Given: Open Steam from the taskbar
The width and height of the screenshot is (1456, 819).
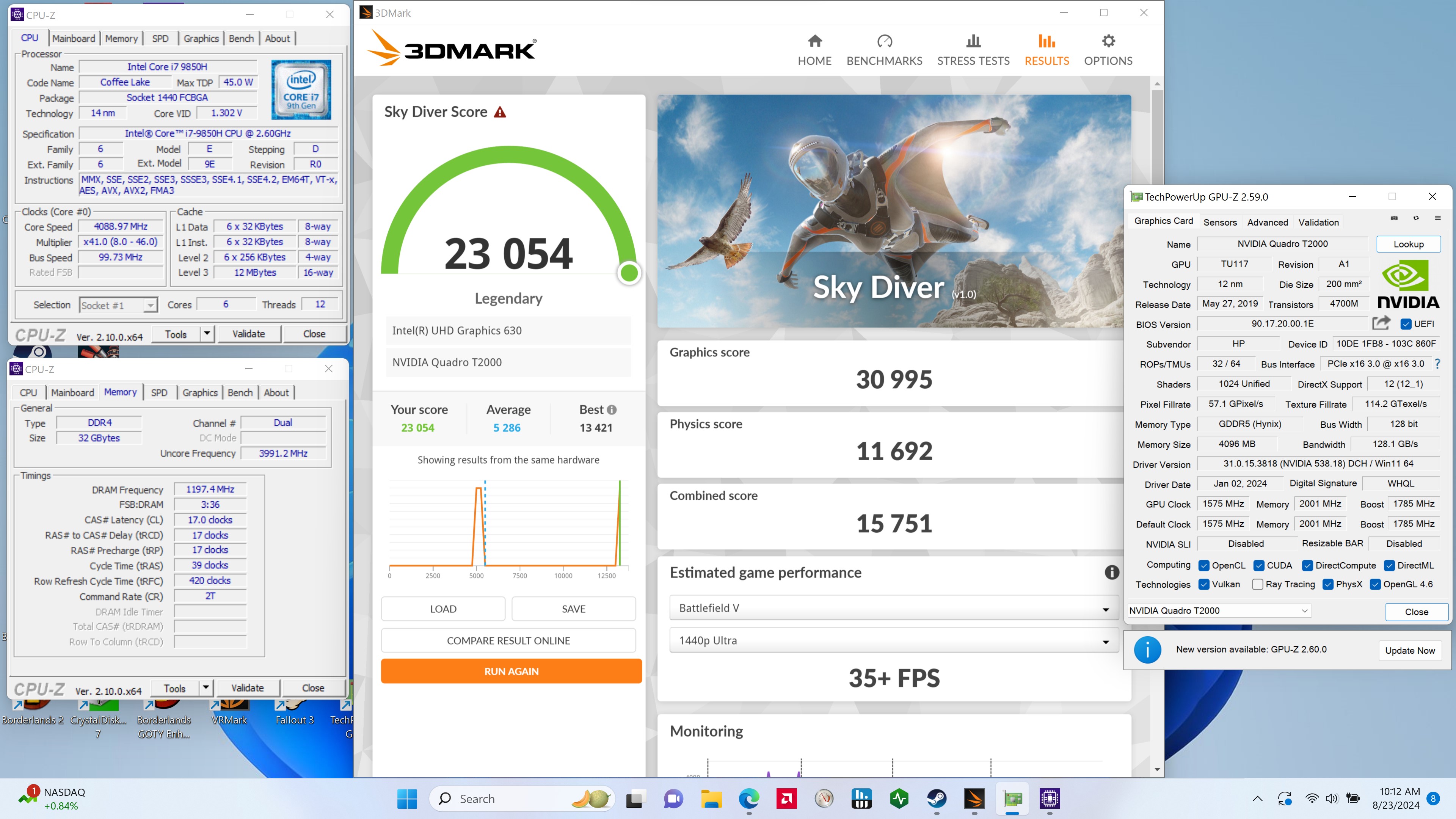Looking at the screenshot, I should (x=937, y=799).
